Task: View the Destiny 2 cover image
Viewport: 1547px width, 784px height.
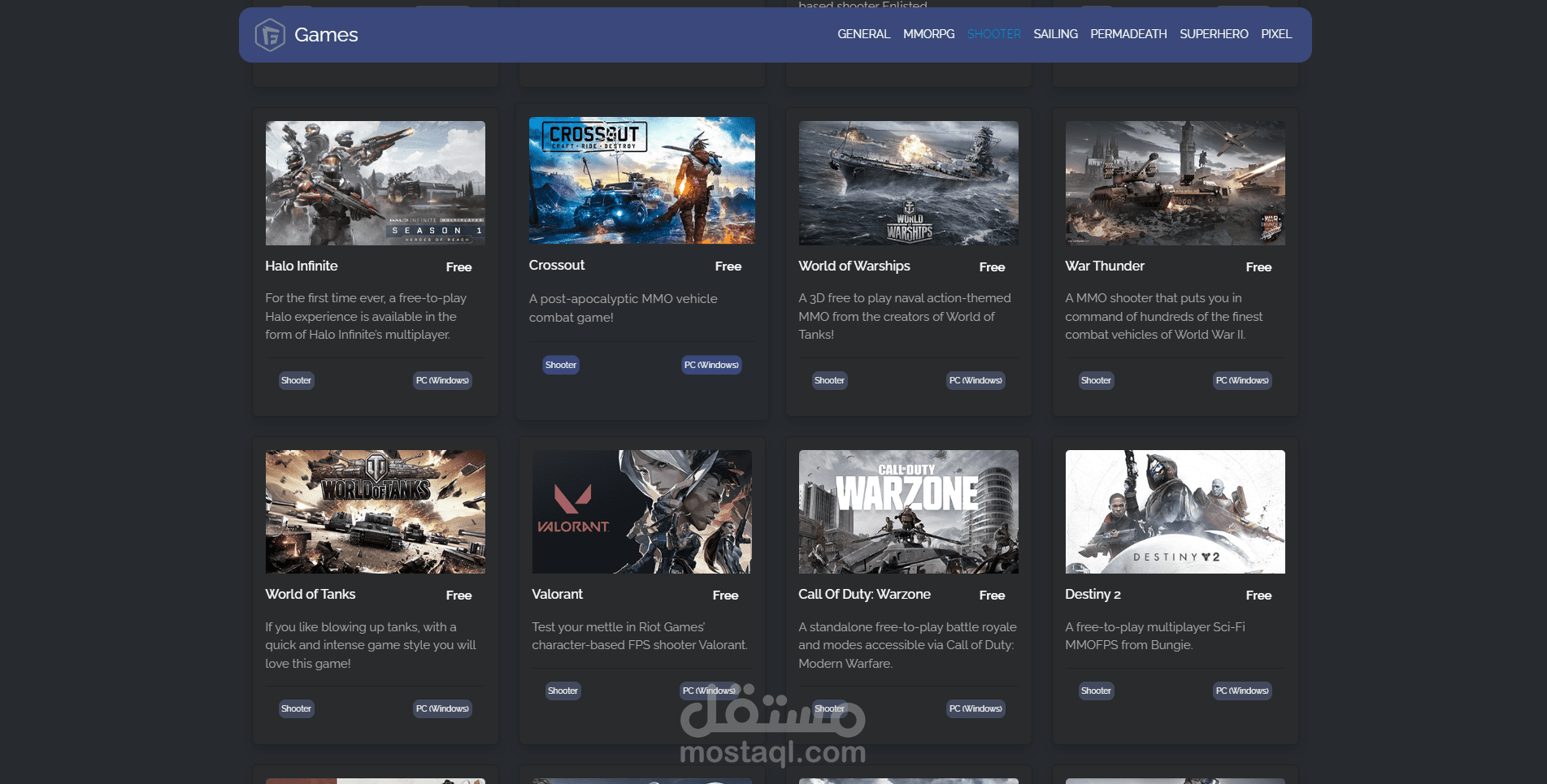Action: click(x=1175, y=512)
